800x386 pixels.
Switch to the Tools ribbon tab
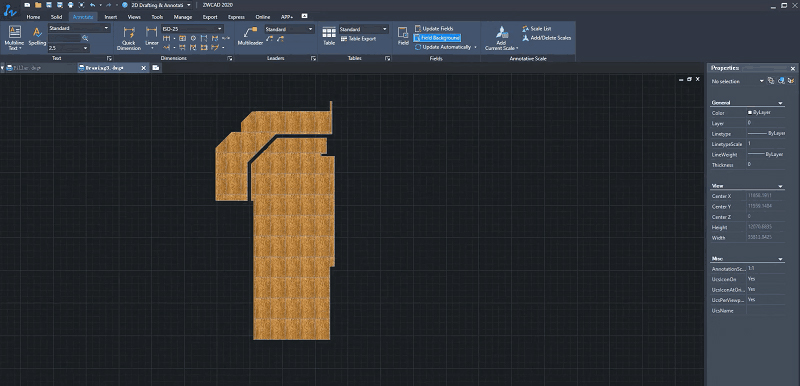[157, 17]
